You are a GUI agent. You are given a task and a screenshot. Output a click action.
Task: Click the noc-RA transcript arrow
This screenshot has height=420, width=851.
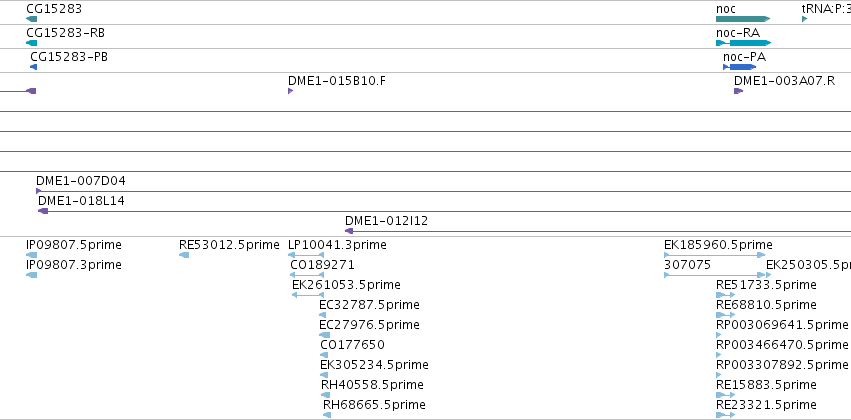(x=744, y=43)
